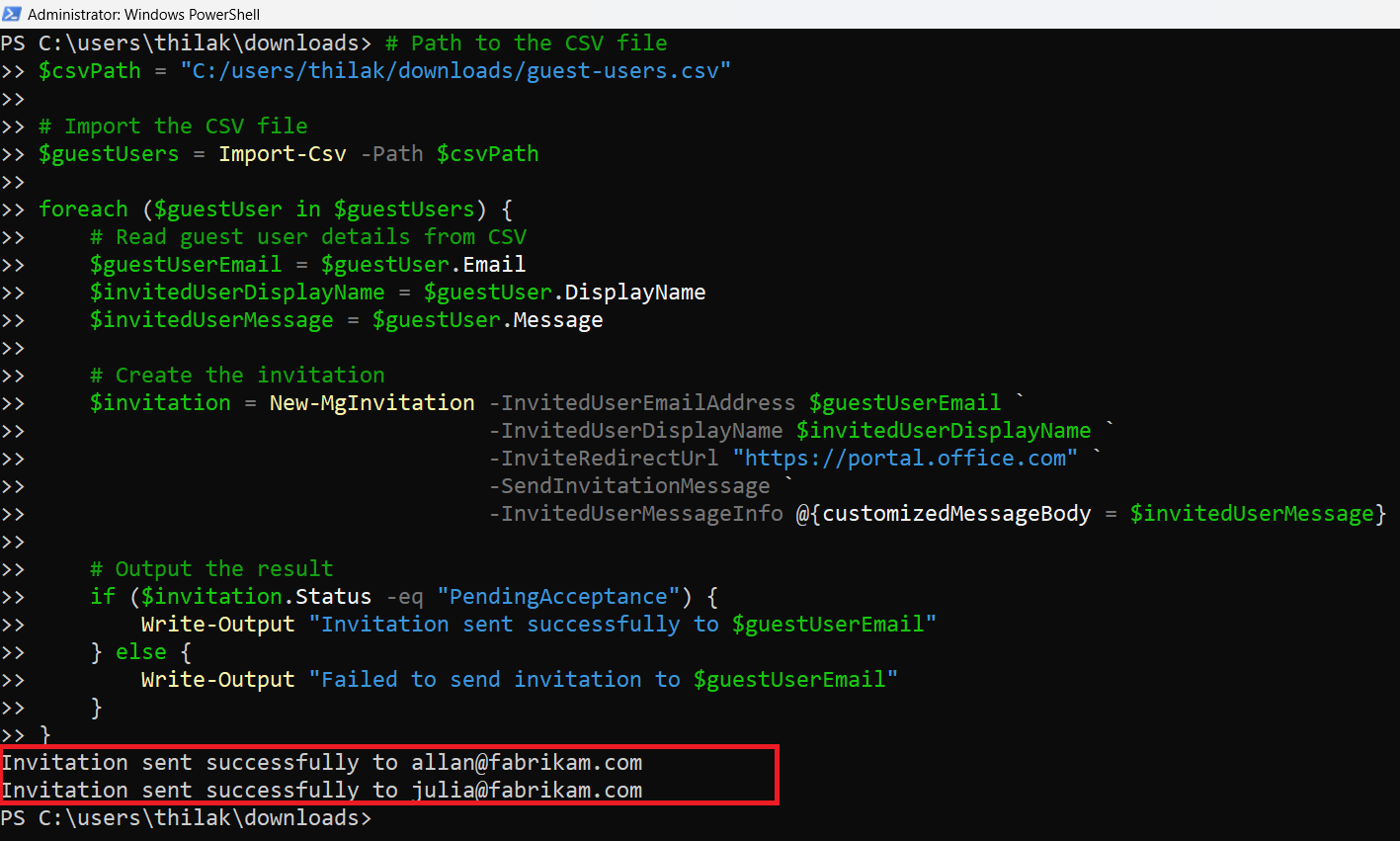Screen dimensions: 1400x841
Task: Click the "Administrator: Windows PowerShell" window title
Action: (x=143, y=15)
